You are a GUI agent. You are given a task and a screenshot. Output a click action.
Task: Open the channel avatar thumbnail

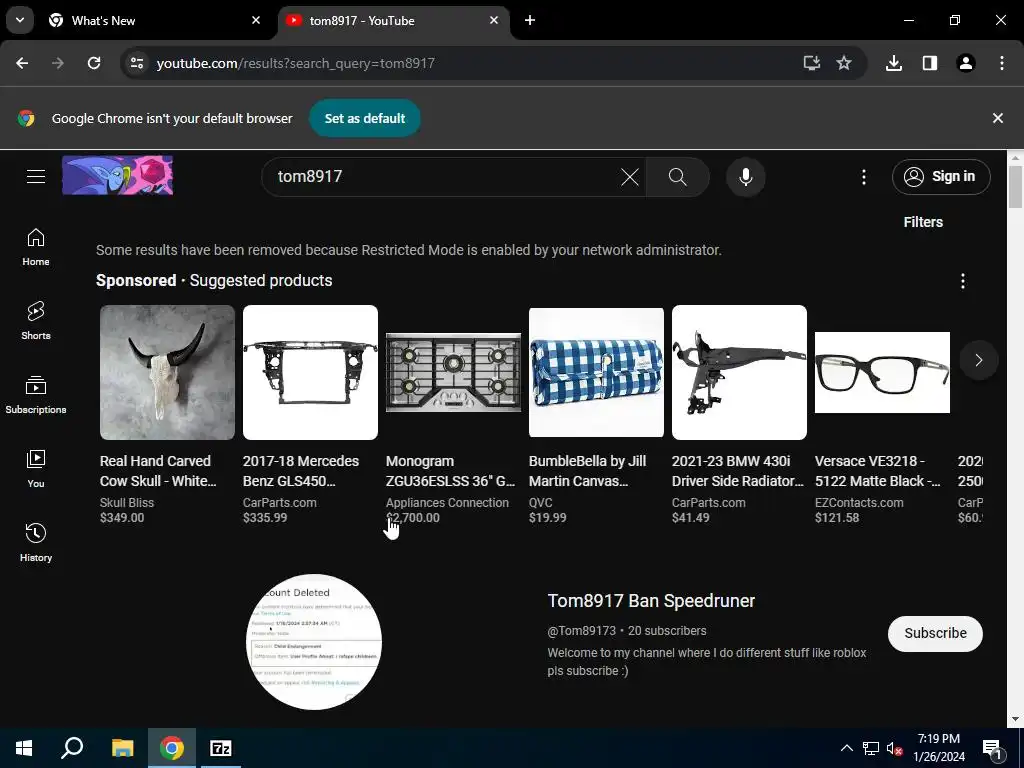coord(314,642)
